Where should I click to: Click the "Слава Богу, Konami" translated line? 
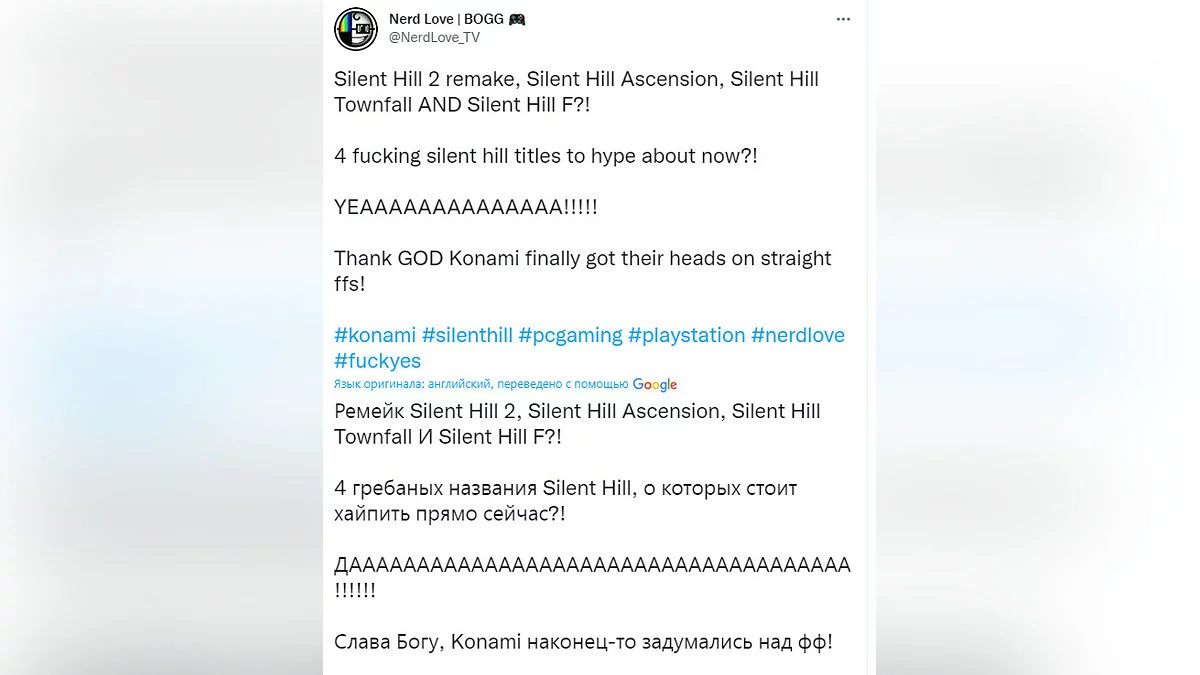point(583,641)
